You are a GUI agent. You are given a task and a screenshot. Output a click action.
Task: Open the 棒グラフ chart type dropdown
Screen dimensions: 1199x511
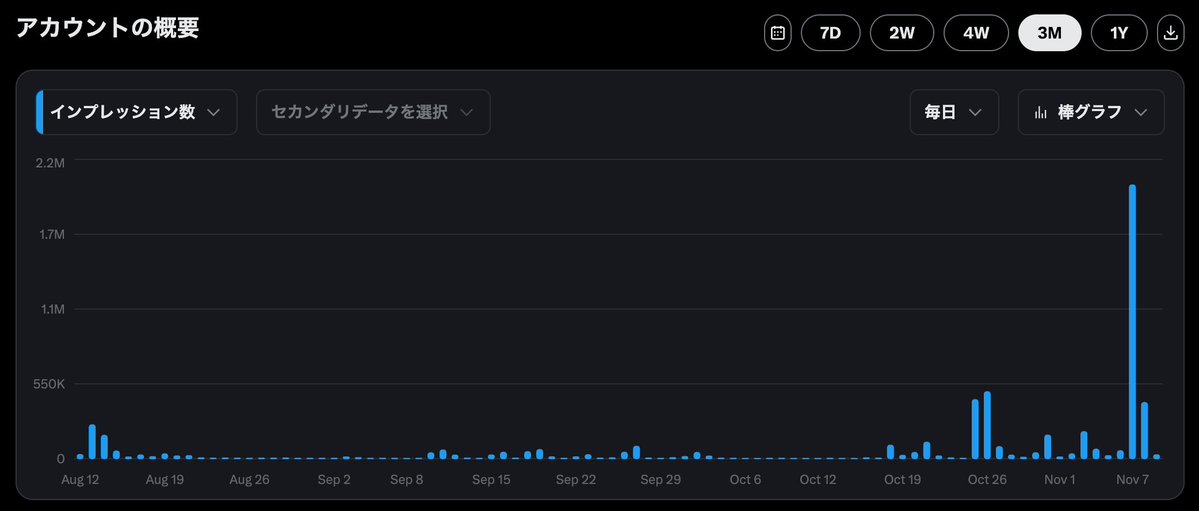coord(1091,112)
